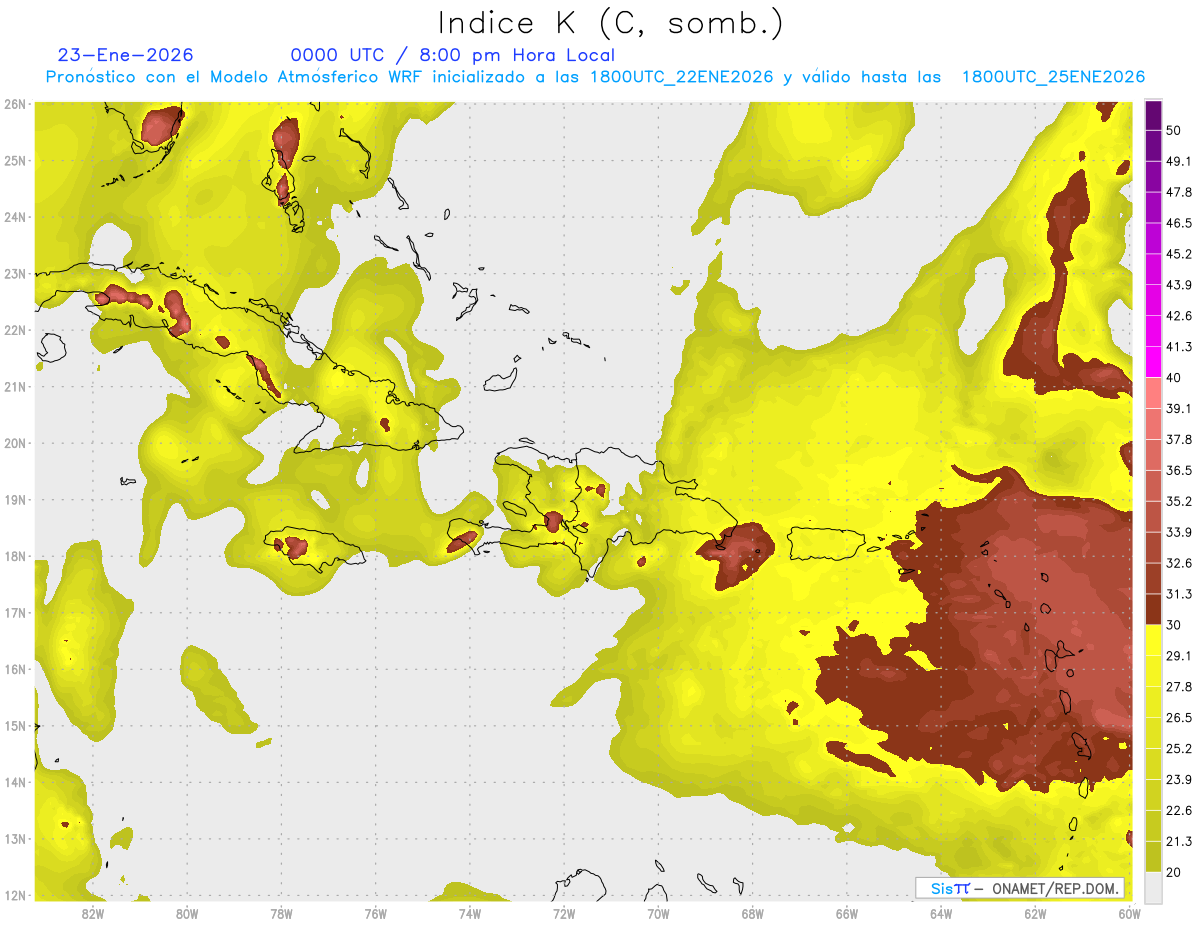Click the longitude axis label '82W'

click(x=92, y=913)
